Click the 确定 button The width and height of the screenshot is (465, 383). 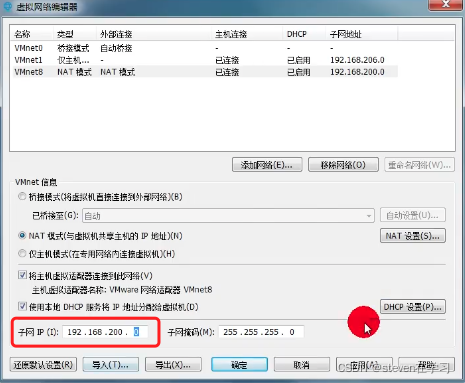239,365
